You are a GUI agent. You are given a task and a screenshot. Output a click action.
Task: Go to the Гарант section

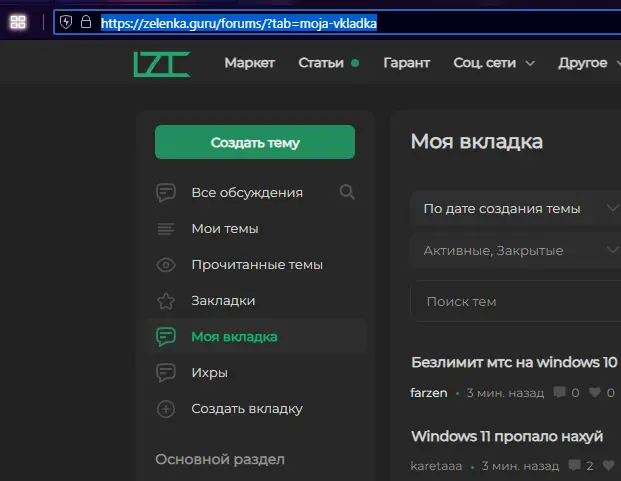406,63
